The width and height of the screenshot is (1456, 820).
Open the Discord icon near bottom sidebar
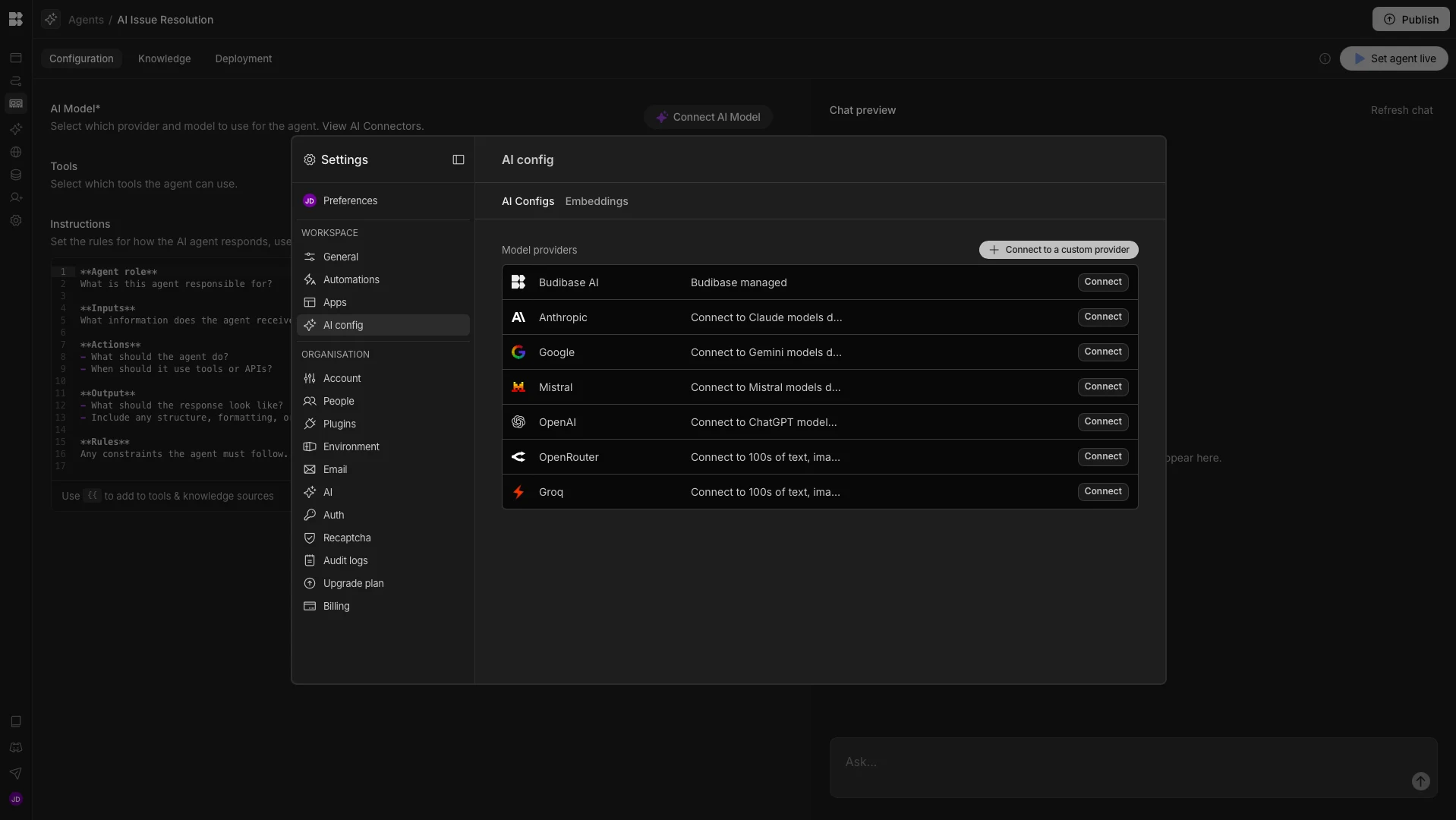15,748
